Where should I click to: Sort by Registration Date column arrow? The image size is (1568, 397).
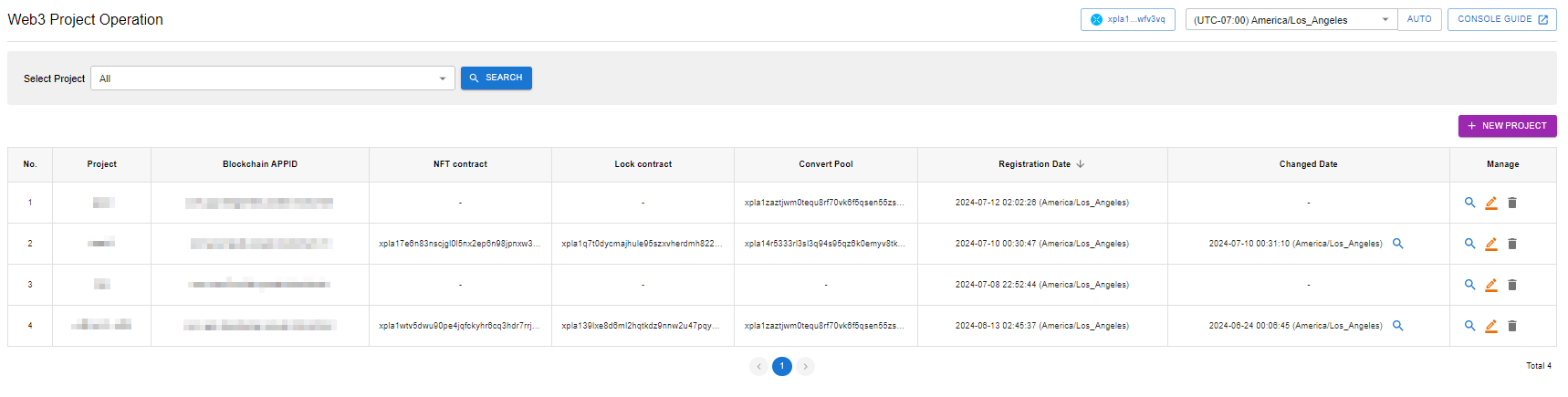tap(1081, 164)
